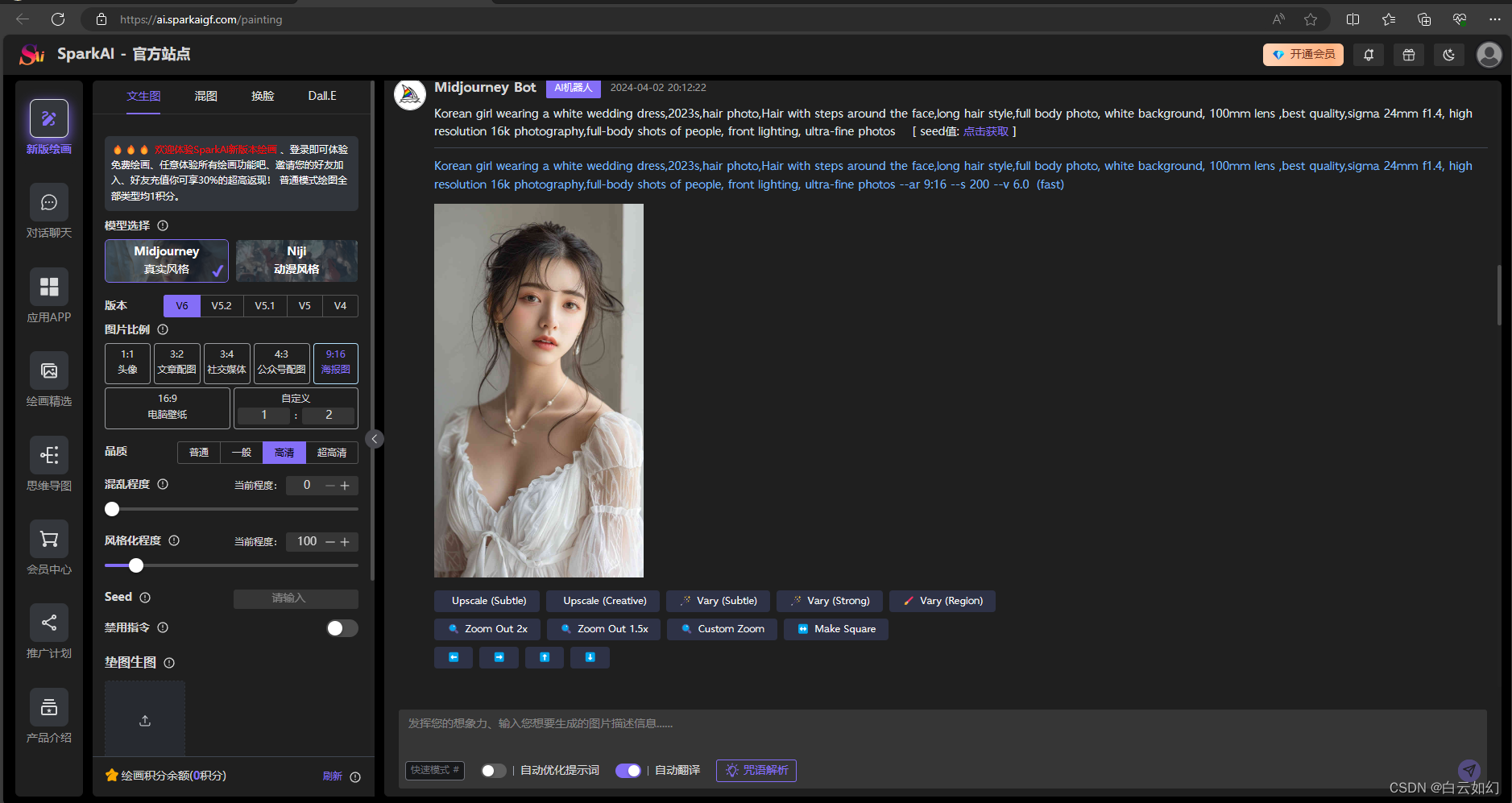Expand the 快速模式 mode selector

pyautogui.click(x=434, y=770)
